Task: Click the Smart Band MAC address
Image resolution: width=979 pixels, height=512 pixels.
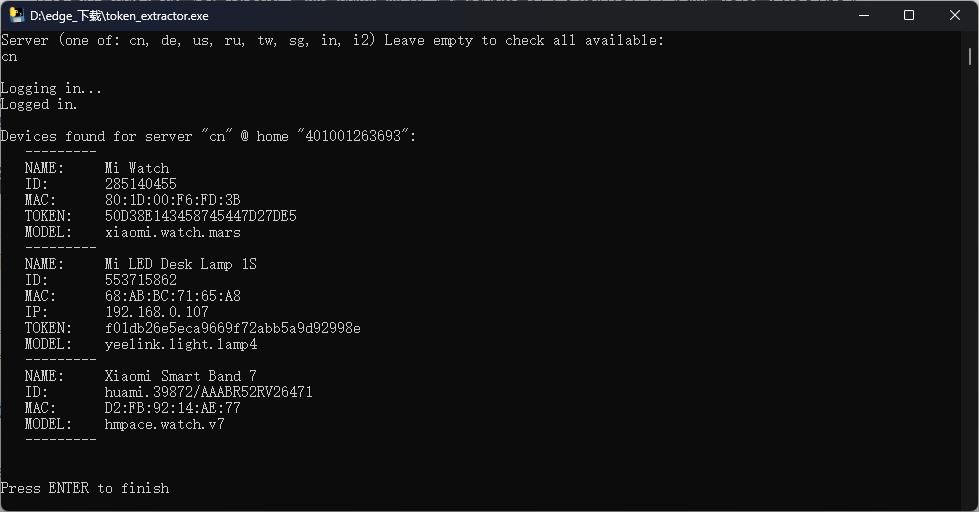Action: (x=172, y=408)
